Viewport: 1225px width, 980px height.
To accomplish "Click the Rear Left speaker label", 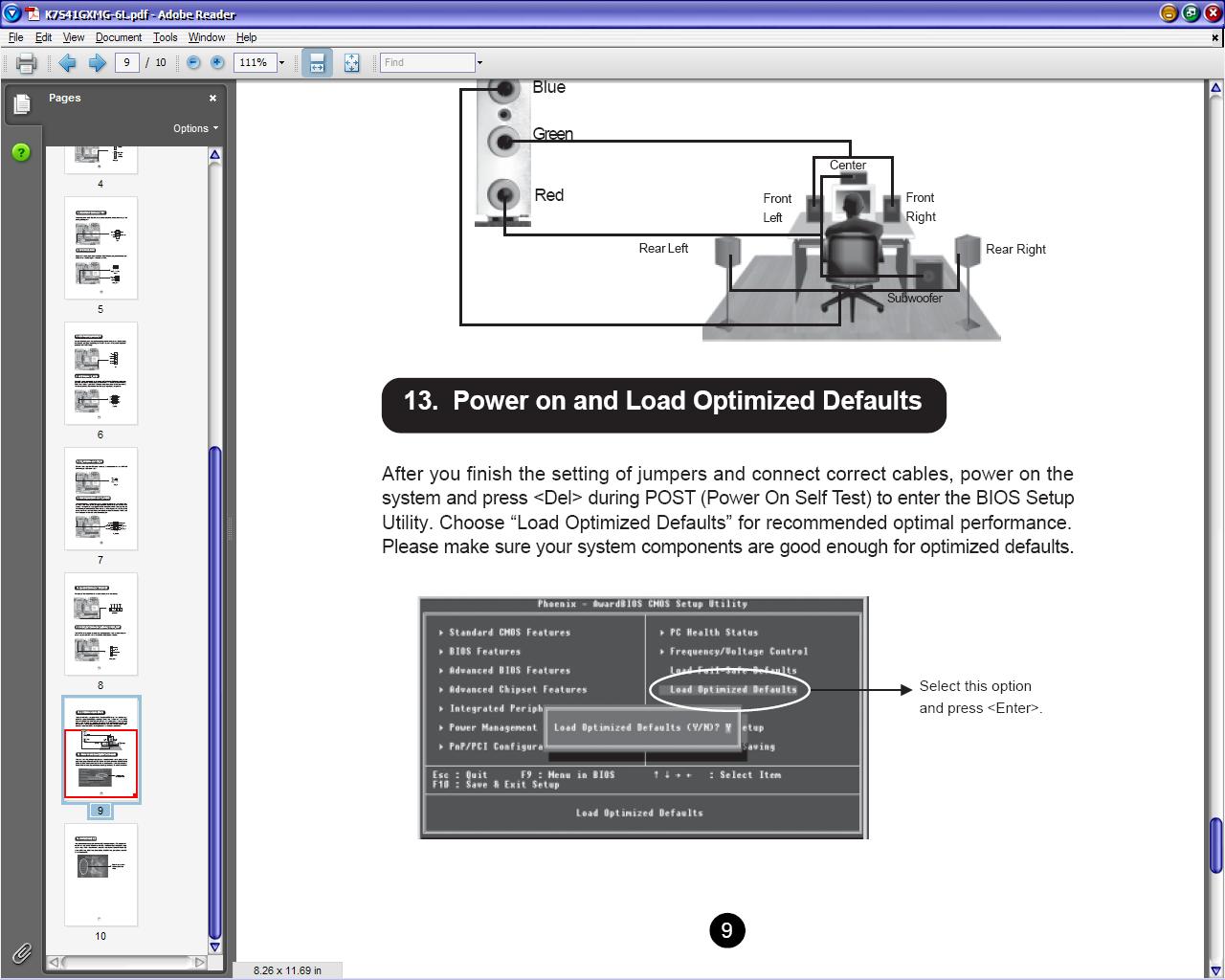I will 663,248.
